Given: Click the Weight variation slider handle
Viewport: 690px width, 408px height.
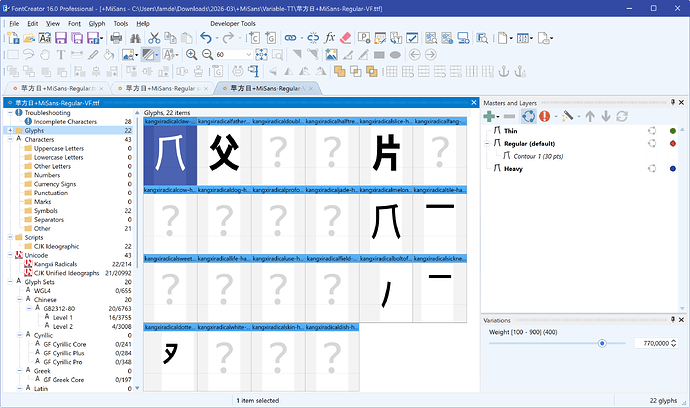Looking at the screenshot, I should (x=602, y=343).
